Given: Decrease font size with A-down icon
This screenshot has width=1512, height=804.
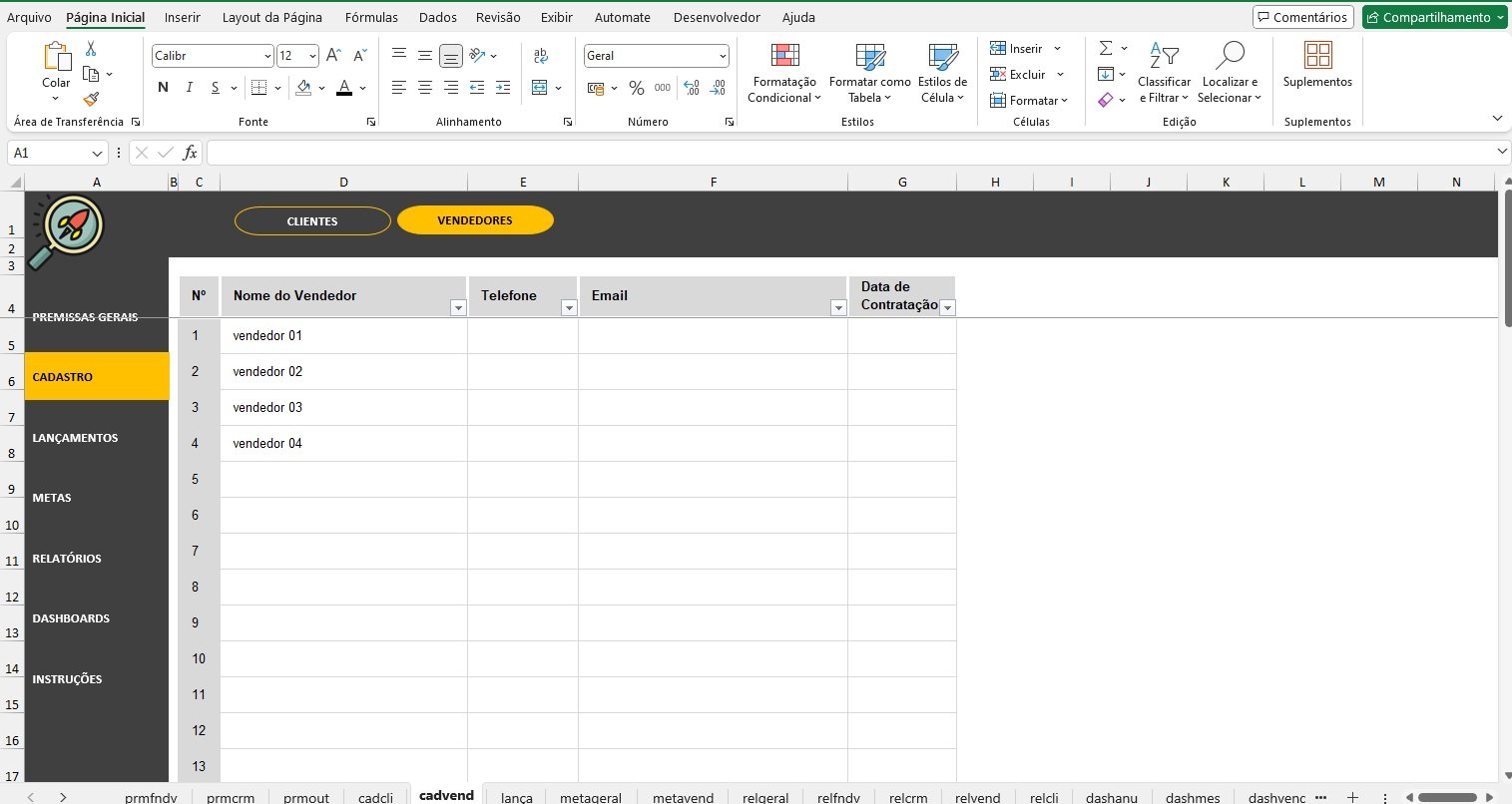Looking at the screenshot, I should pos(360,56).
